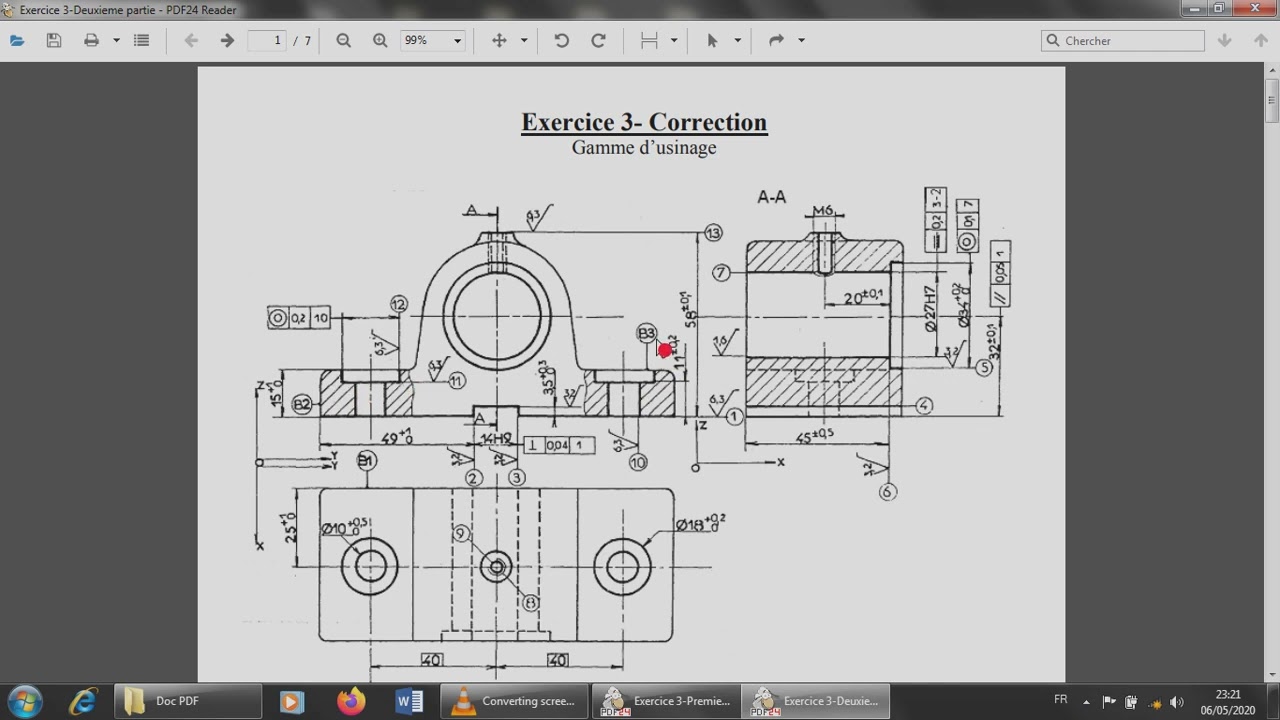Go to next page arrow

[227, 40]
